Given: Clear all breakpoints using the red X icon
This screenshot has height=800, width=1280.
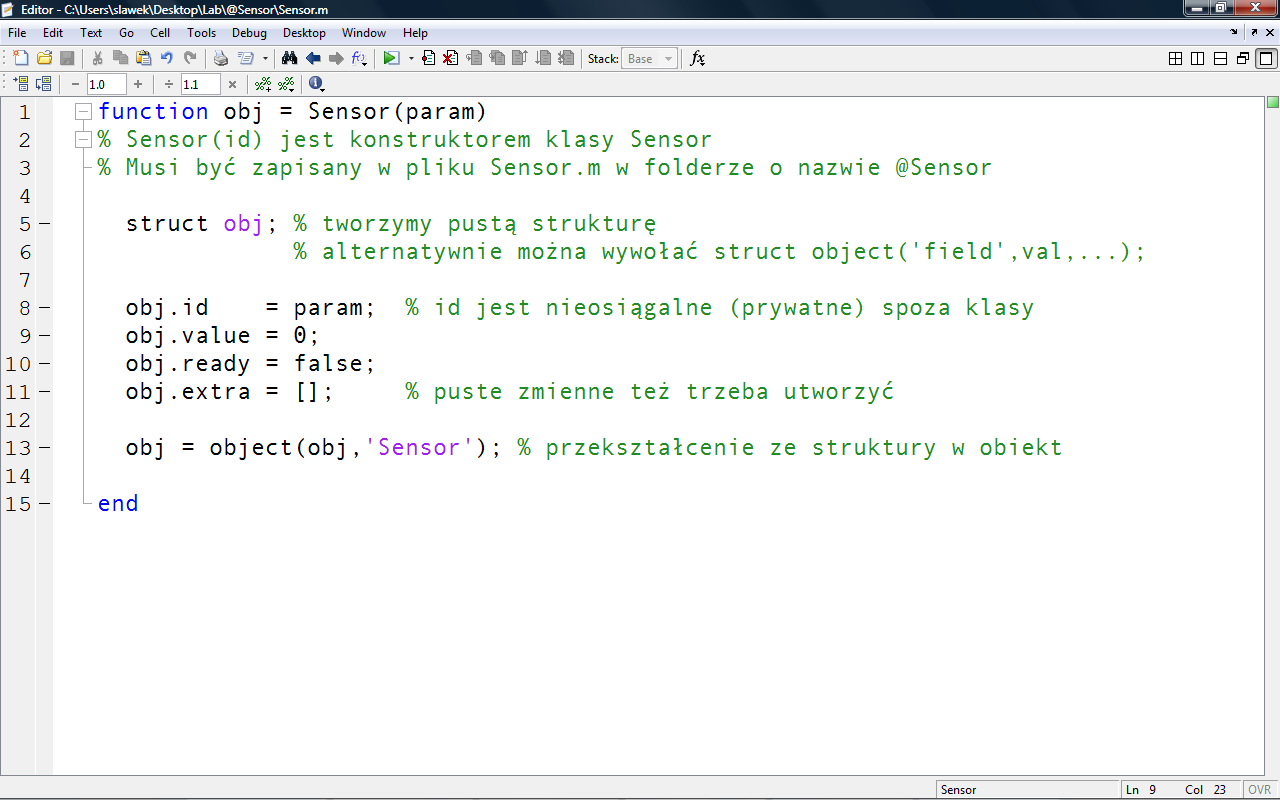Looking at the screenshot, I should (451, 59).
